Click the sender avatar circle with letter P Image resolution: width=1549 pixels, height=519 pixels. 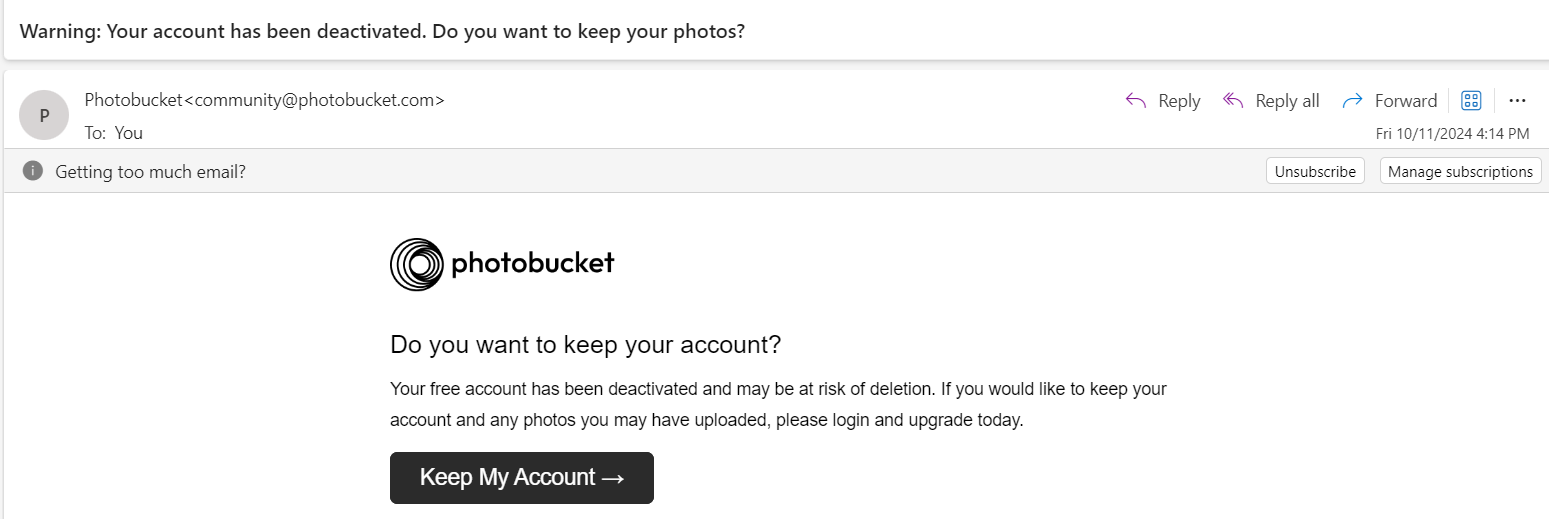click(x=44, y=115)
